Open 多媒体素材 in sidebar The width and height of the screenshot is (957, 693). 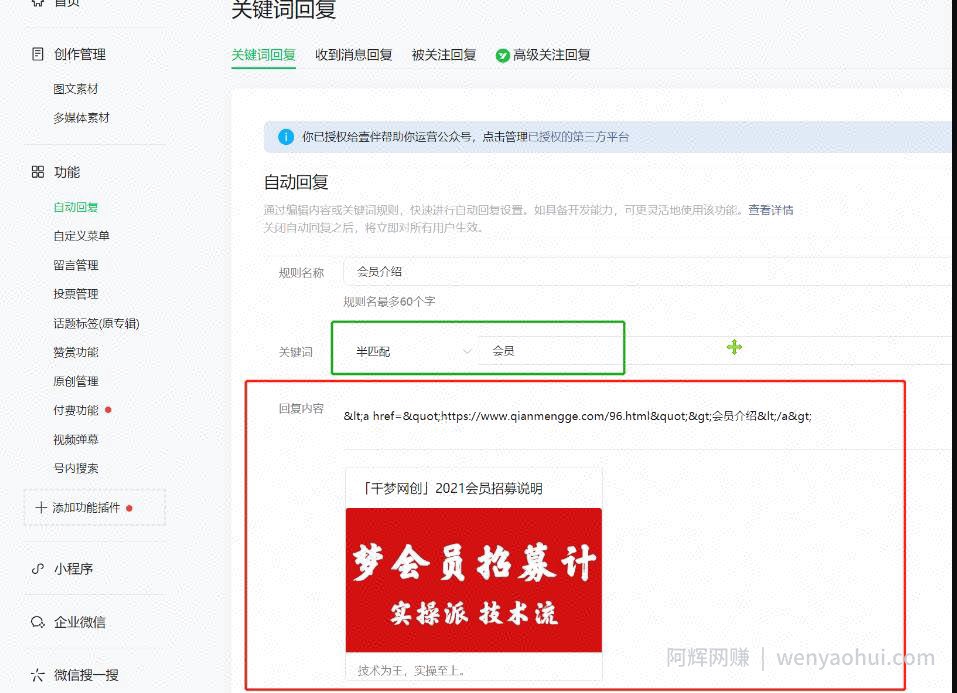coord(81,117)
